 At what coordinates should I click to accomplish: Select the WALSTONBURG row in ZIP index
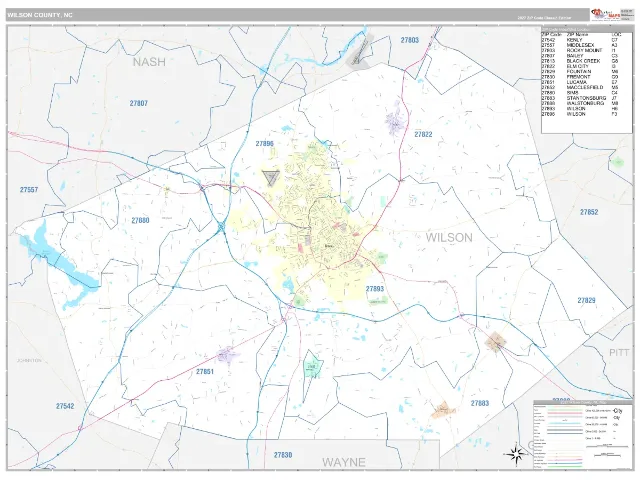pos(580,104)
